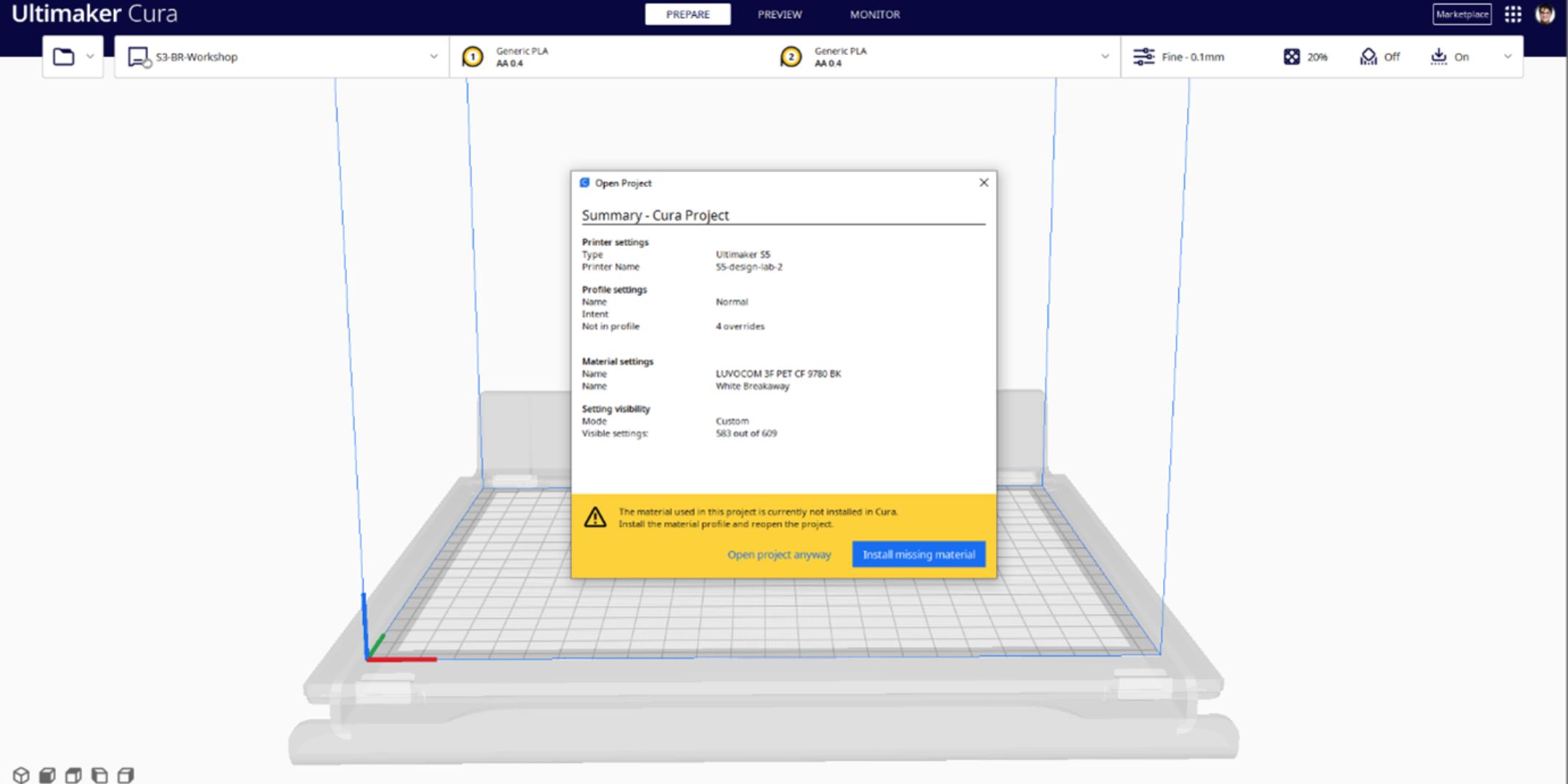Open the user account avatar
The width and height of the screenshot is (1568, 784).
pos(1545,14)
